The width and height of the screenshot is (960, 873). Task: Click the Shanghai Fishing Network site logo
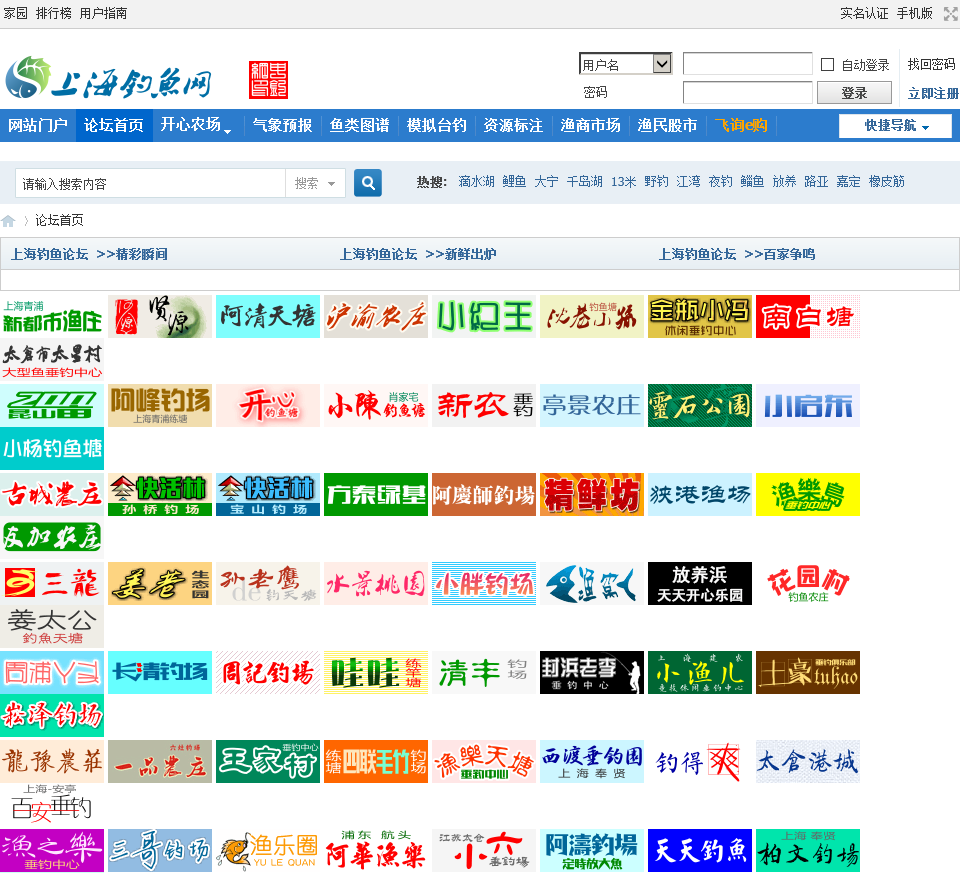click(x=108, y=78)
